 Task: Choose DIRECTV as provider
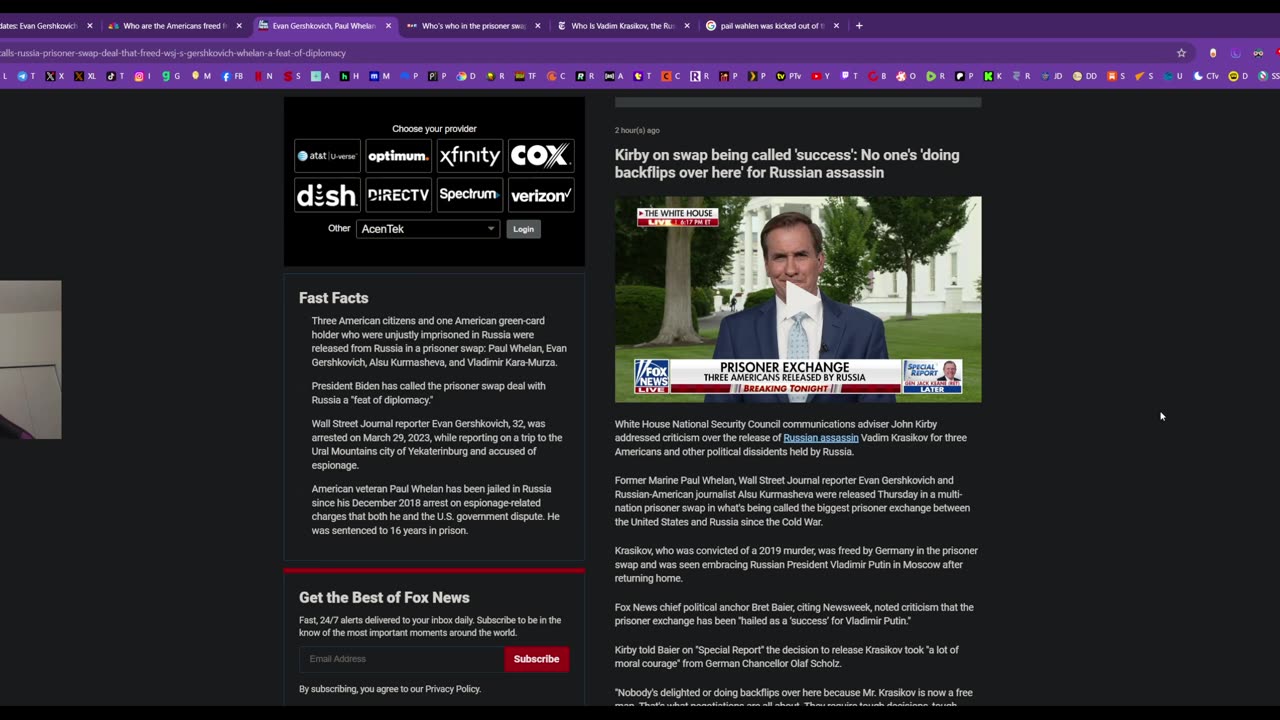click(x=398, y=195)
